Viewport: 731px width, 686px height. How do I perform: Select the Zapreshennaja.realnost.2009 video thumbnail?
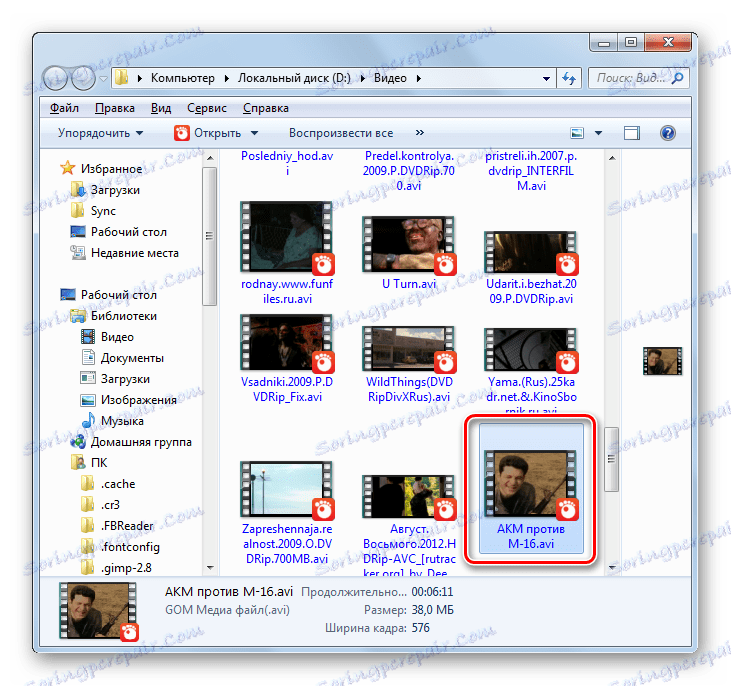click(x=287, y=490)
